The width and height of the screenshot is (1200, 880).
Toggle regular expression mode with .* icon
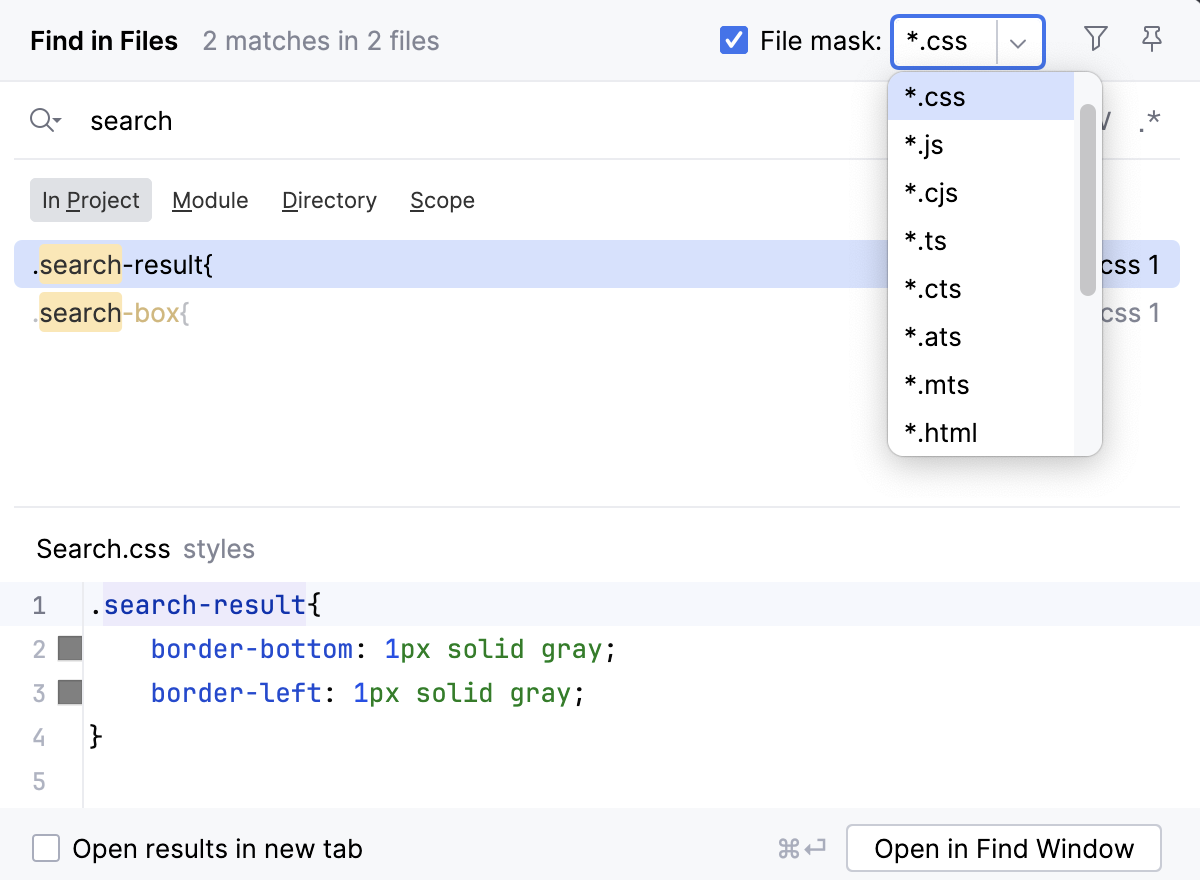(x=1150, y=120)
